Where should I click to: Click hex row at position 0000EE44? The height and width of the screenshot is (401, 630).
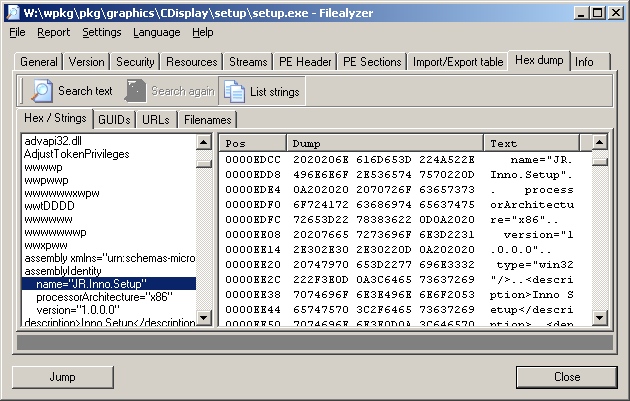coord(405,309)
